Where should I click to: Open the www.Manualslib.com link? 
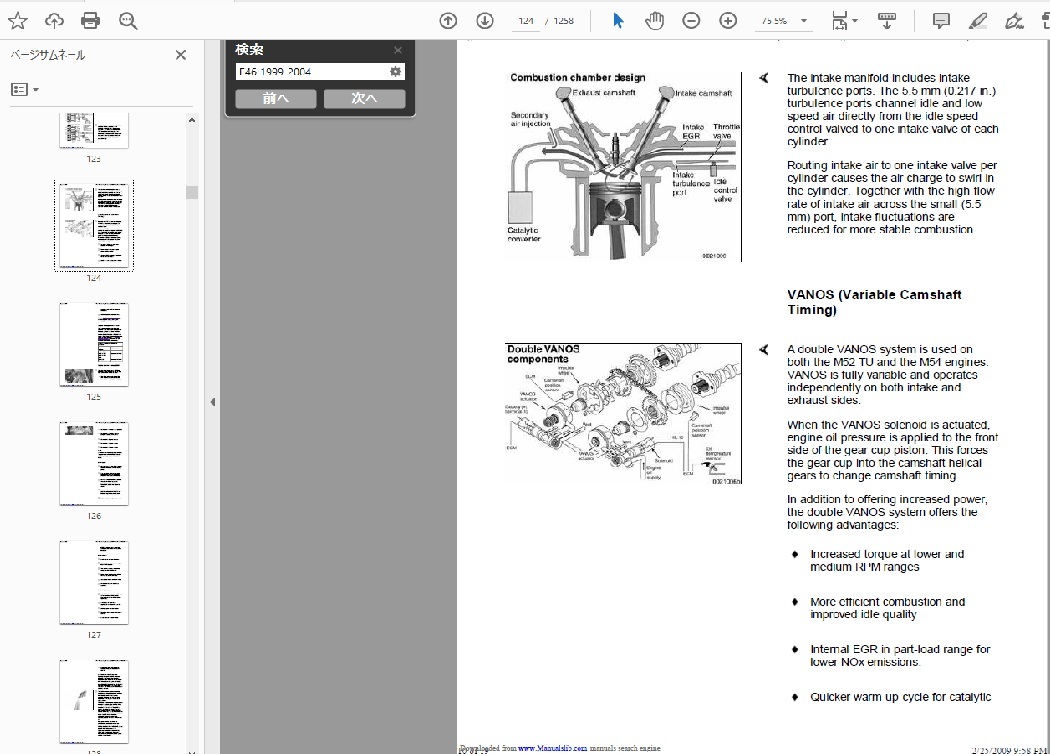[552, 748]
